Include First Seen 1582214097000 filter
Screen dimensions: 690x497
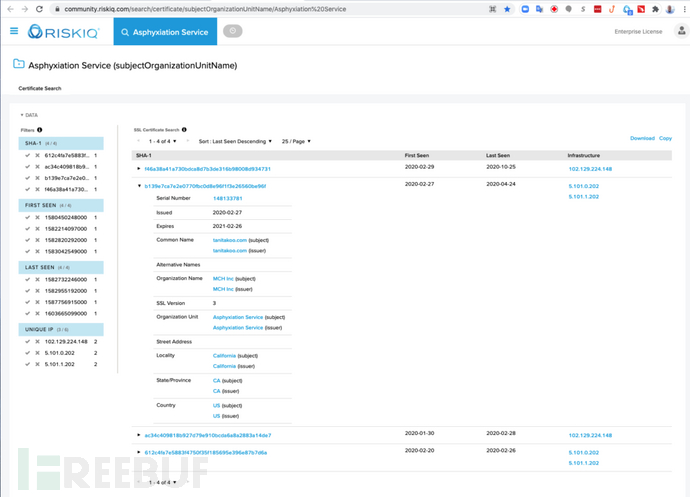coord(28,229)
